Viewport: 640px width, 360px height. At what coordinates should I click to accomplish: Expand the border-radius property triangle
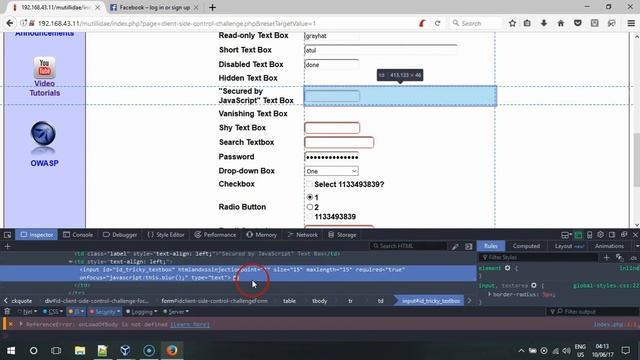[x=489, y=294]
